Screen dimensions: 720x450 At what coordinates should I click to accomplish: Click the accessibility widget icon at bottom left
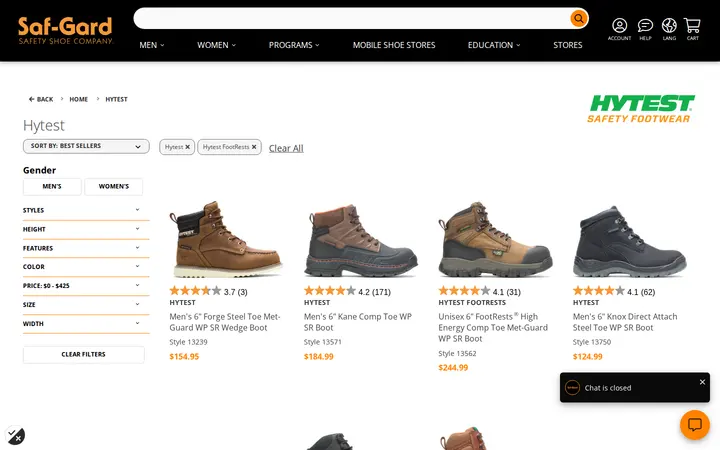(15, 435)
